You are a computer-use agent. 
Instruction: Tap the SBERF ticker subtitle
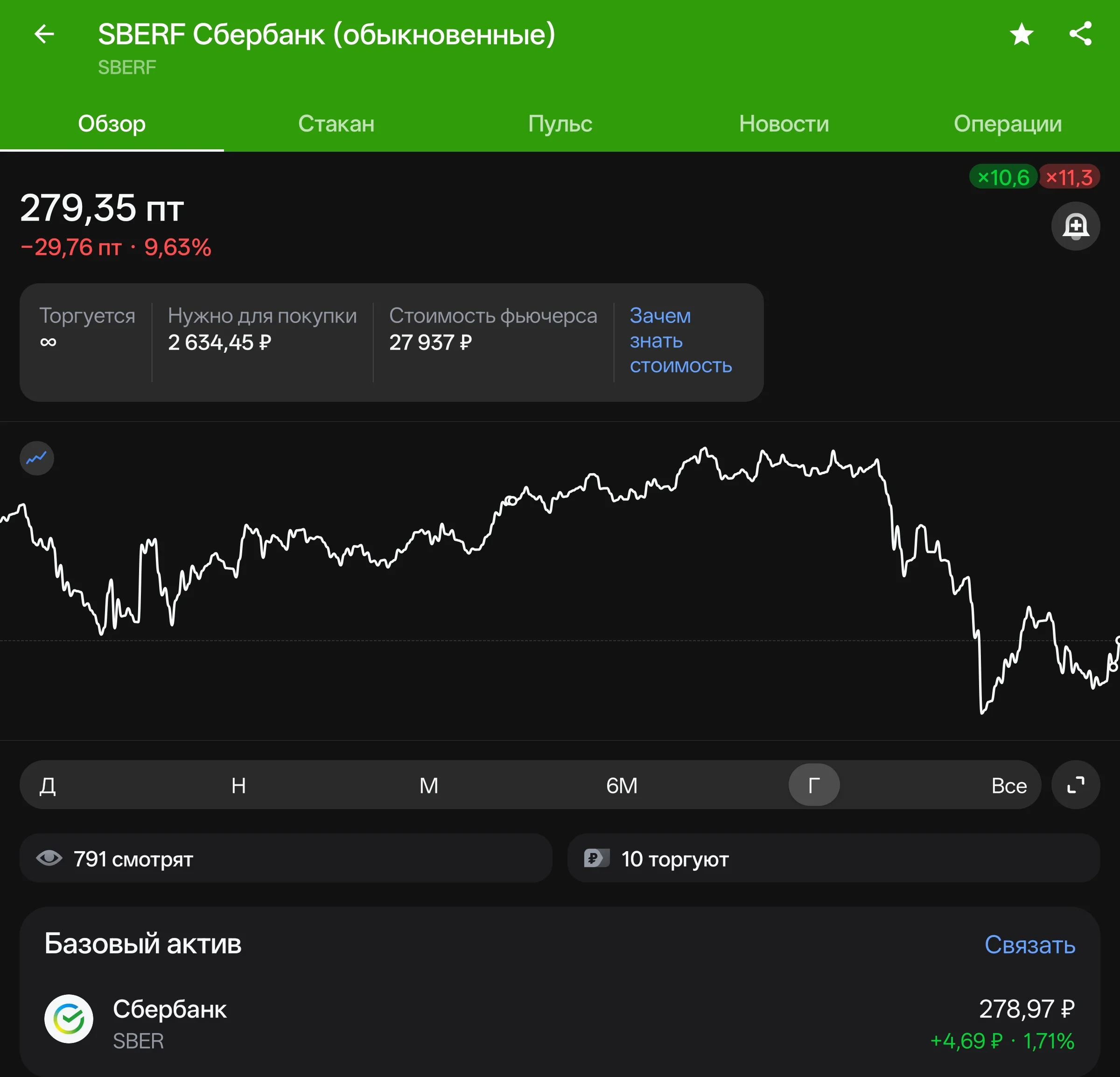[x=127, y=67]
